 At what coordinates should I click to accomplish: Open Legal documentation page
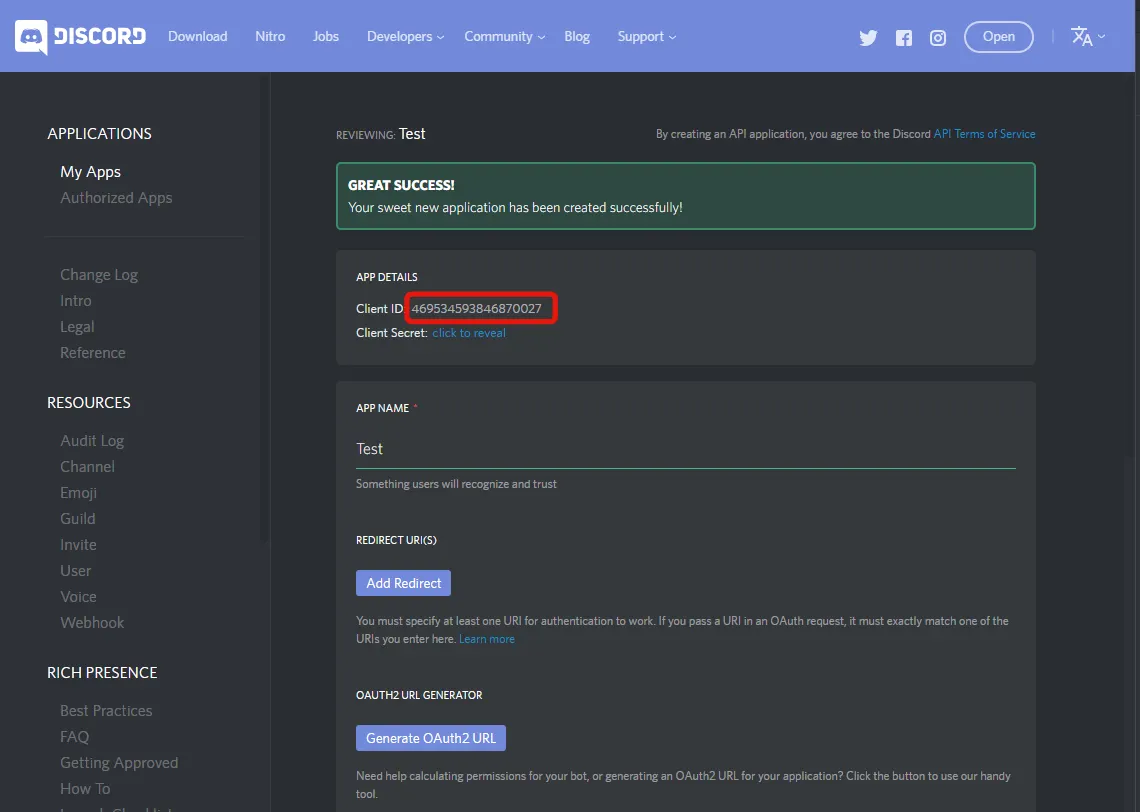coord(77,326)
